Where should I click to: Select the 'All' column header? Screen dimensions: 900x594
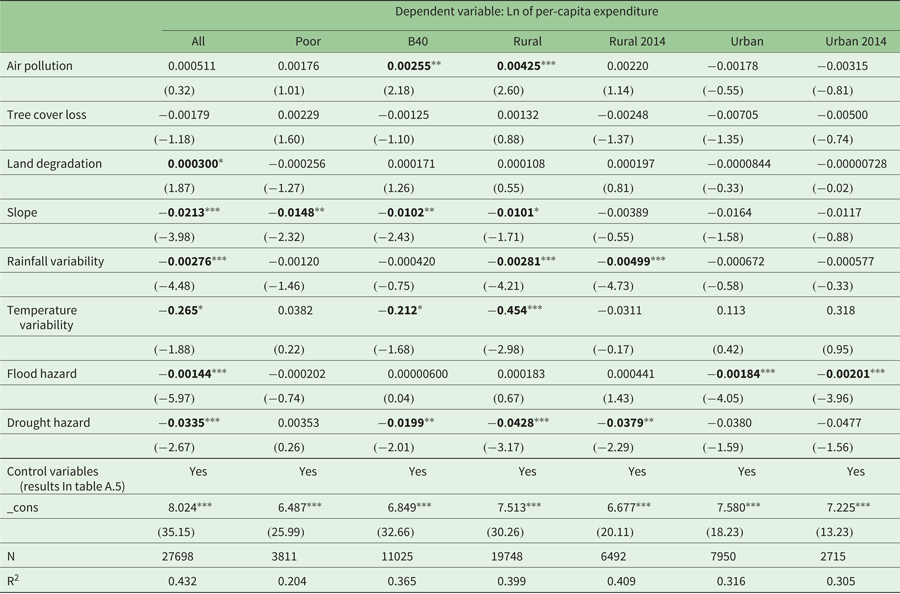pyautogui.click(x=198, y=41)
